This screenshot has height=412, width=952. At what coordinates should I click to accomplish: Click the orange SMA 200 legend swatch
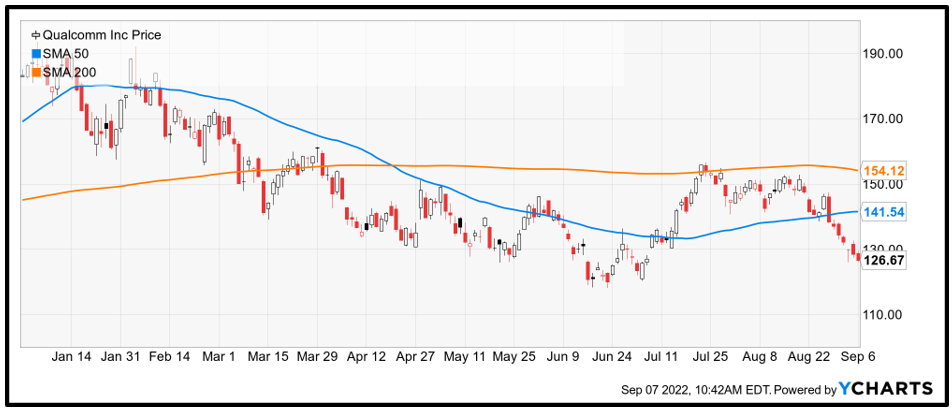click(36, 72)
